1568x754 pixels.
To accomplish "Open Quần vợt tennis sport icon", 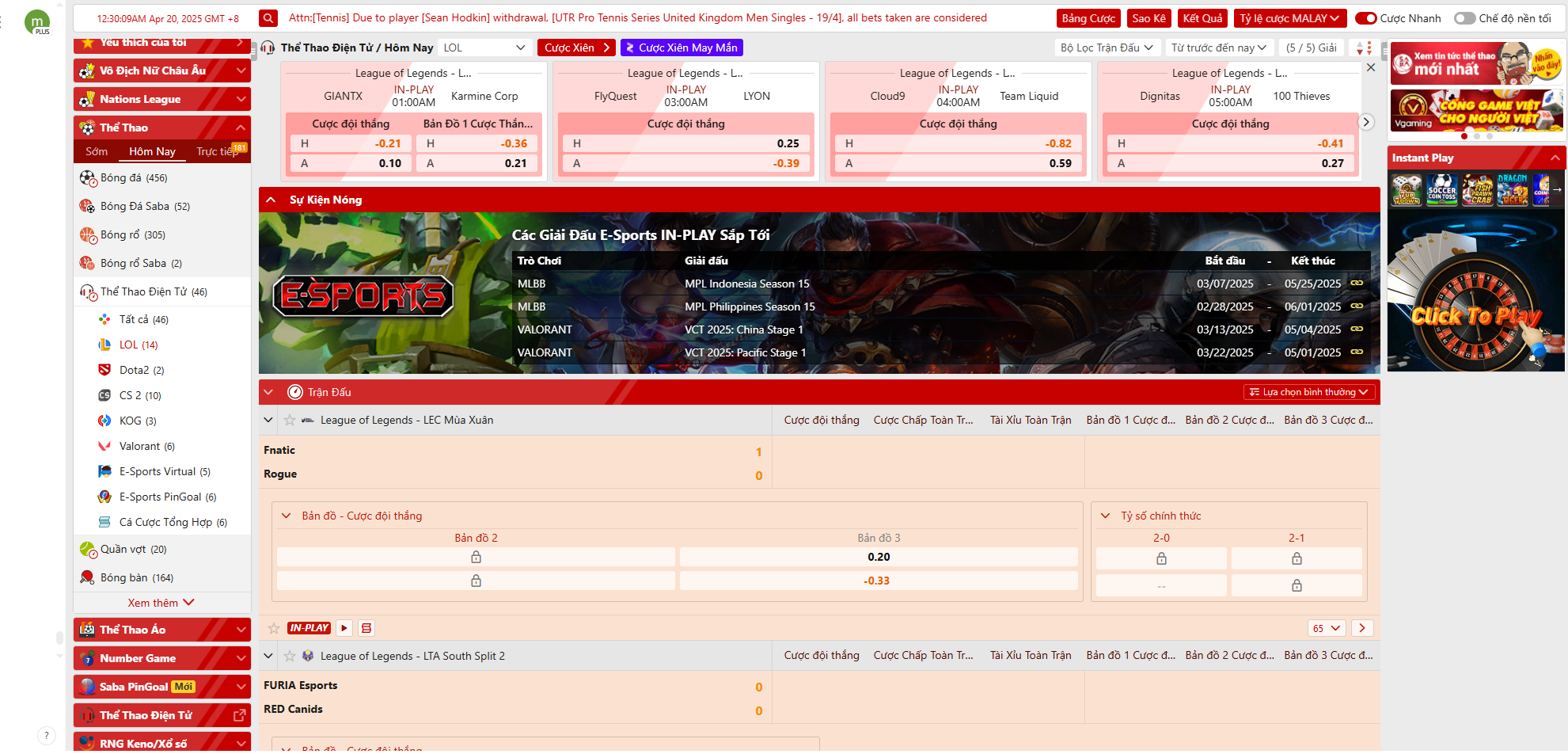I will 87,549.
